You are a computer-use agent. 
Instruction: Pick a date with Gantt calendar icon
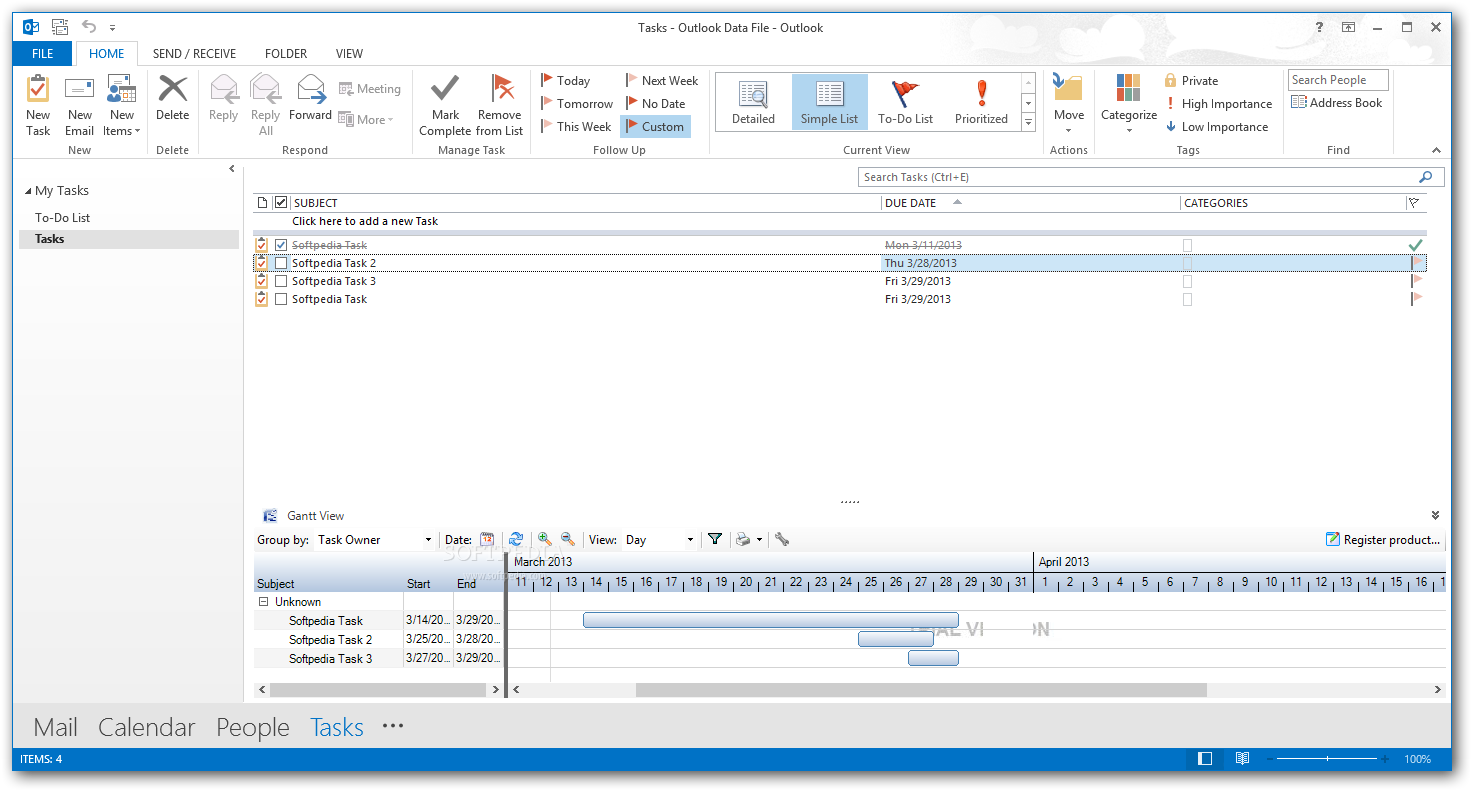pos(487,540)
